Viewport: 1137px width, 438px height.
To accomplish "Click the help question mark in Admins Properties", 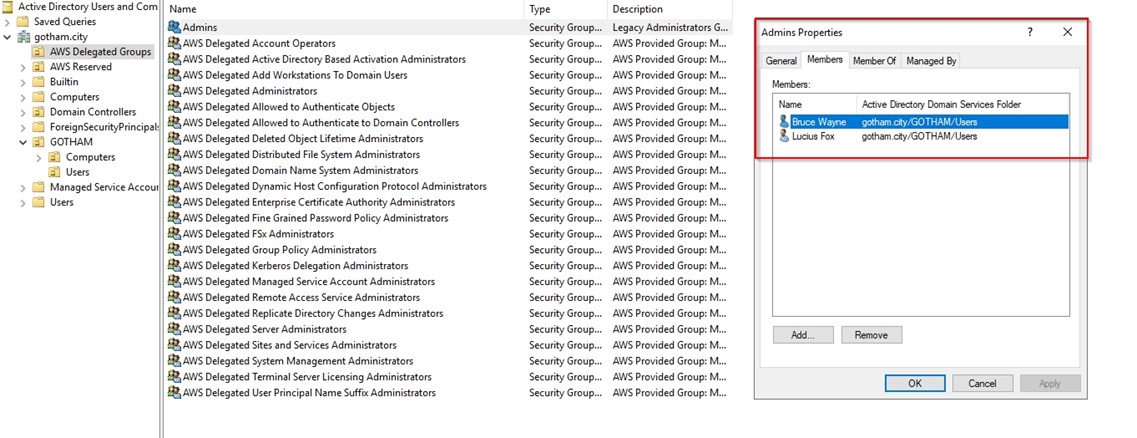I will pyautogui.click(x=1030, y=33).
